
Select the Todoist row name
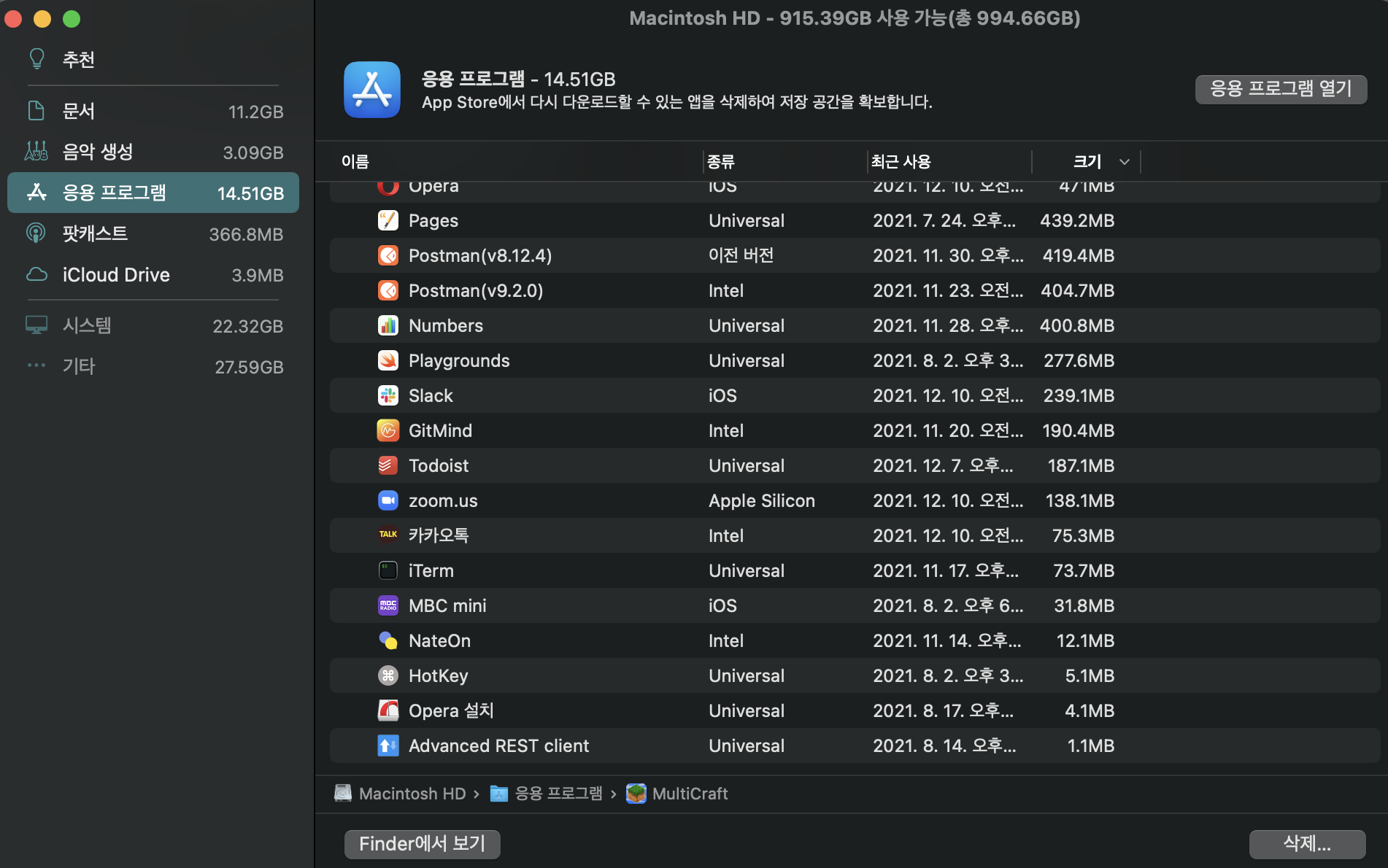(439, 465)
